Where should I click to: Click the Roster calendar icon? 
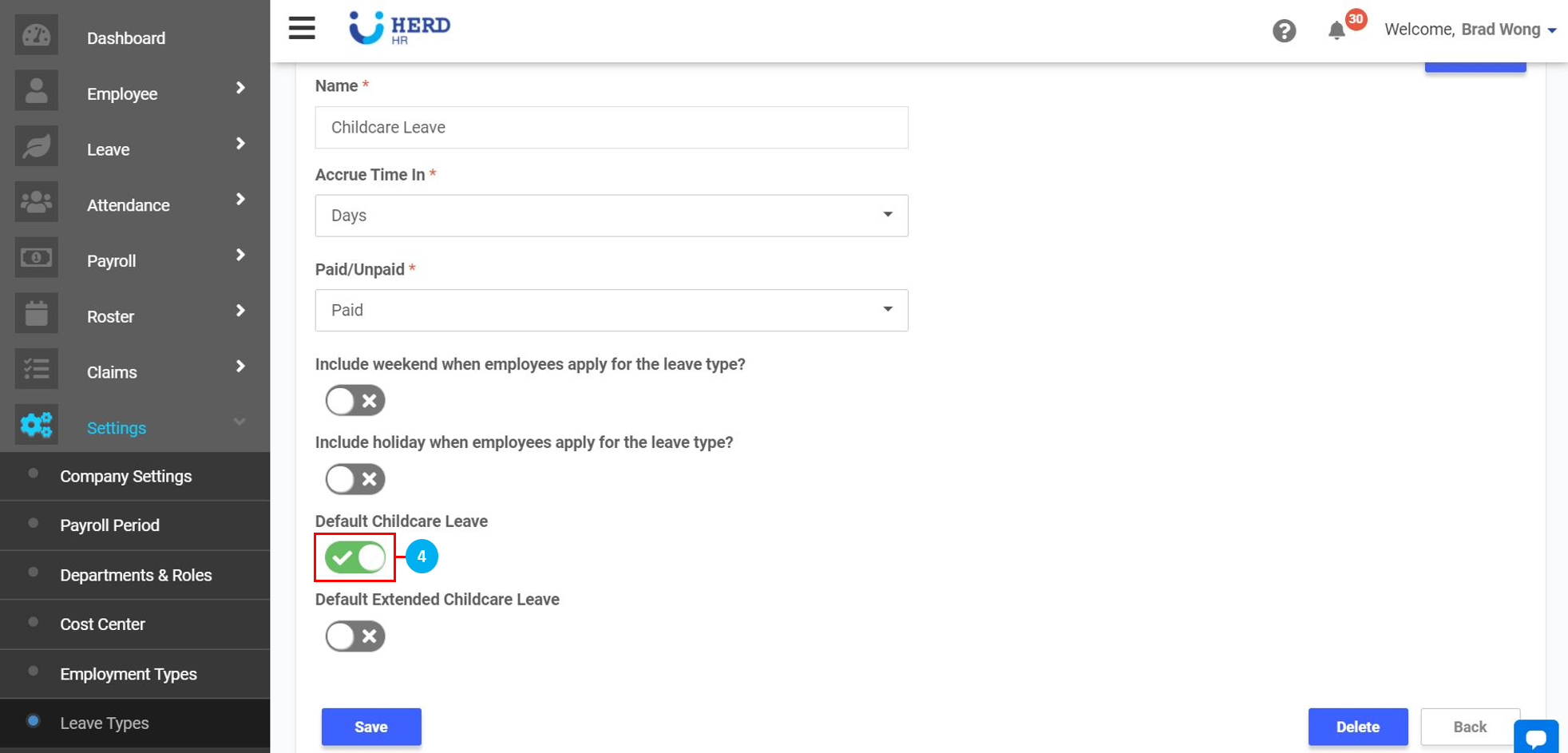click(x=36, y=314)
